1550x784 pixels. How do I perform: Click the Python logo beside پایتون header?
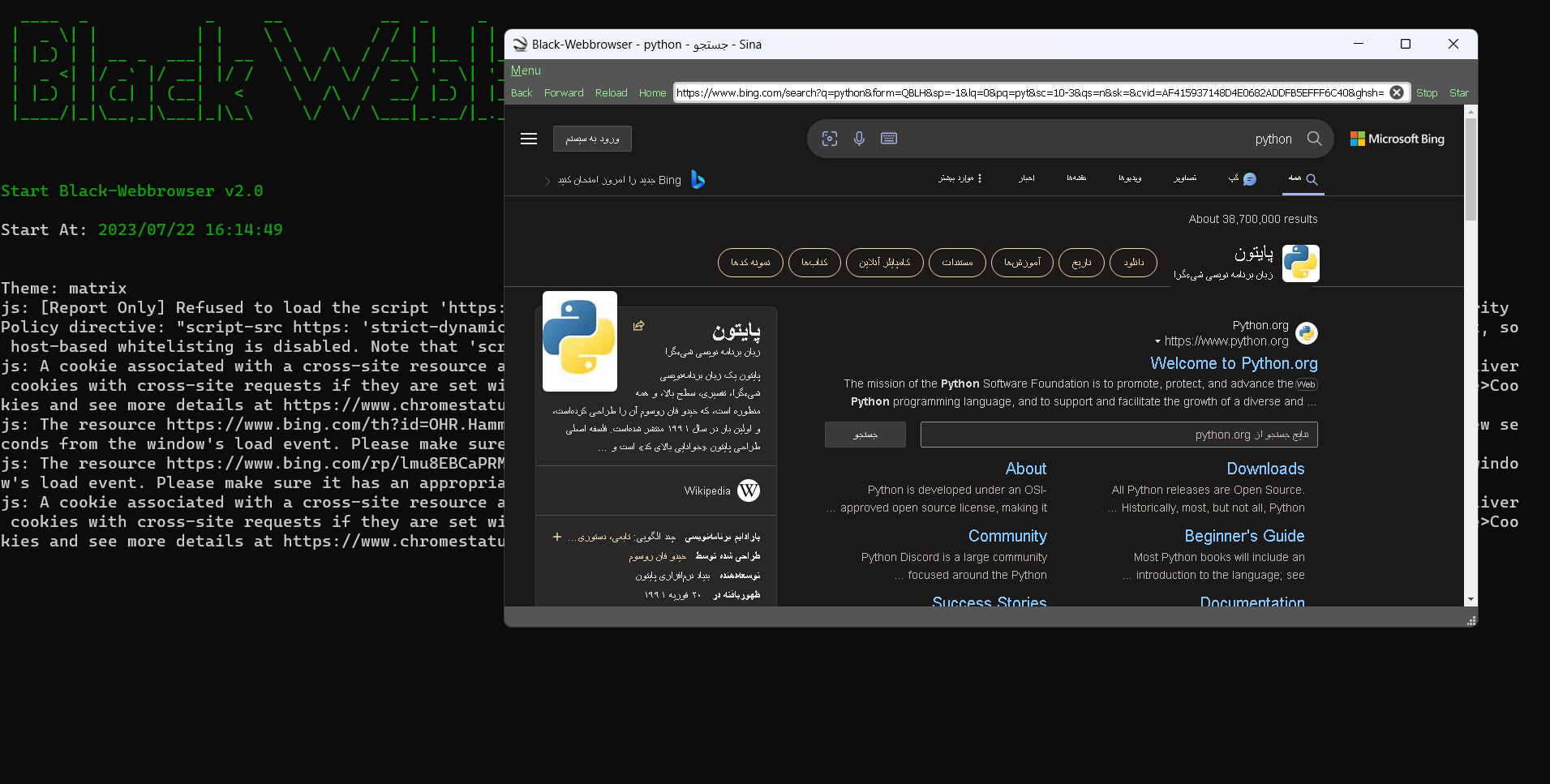(x=1301, y=263)
